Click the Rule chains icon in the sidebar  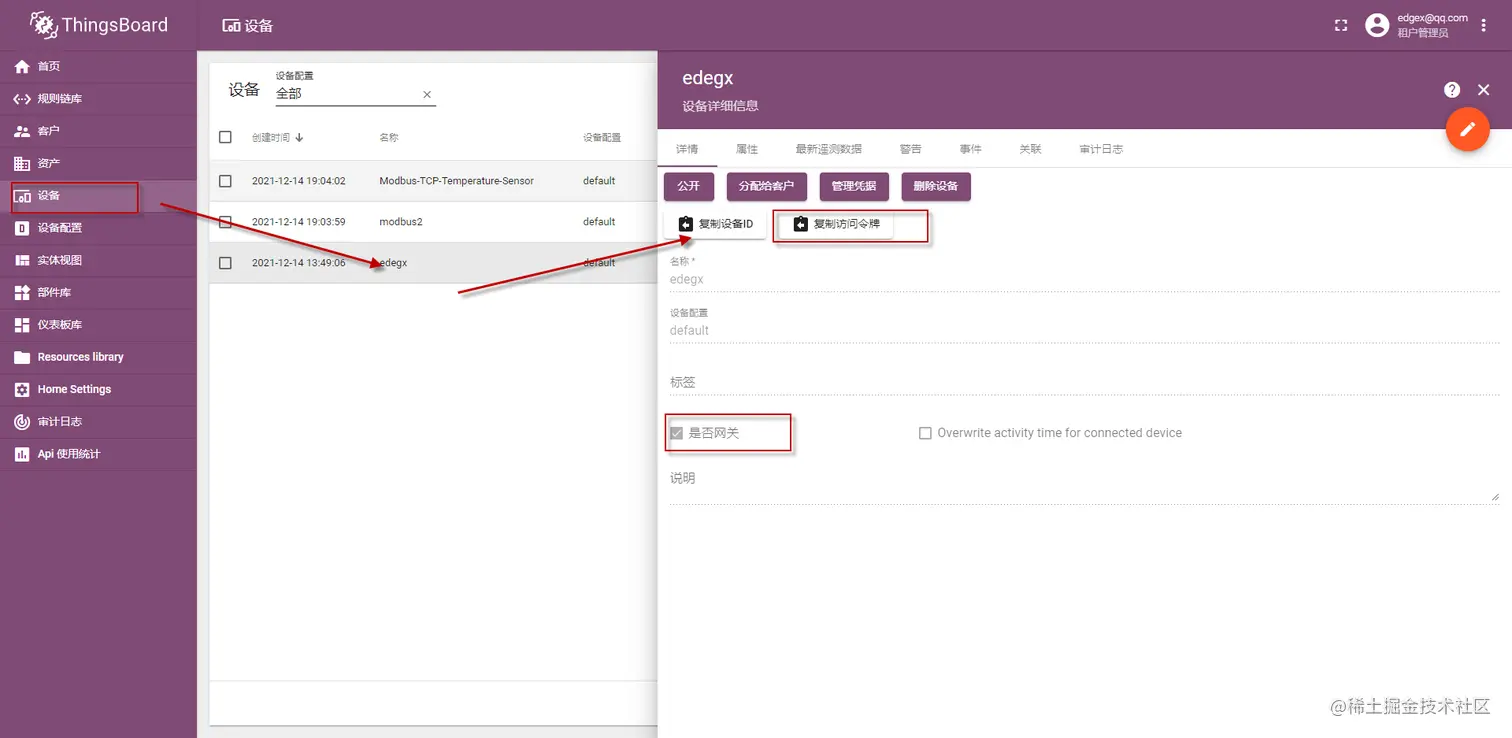21,99
